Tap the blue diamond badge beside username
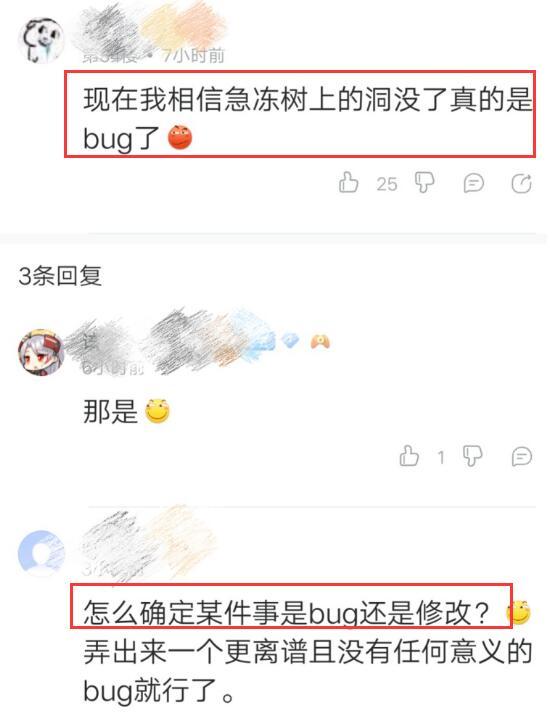The image size is (552, 713). coord(290,340)
